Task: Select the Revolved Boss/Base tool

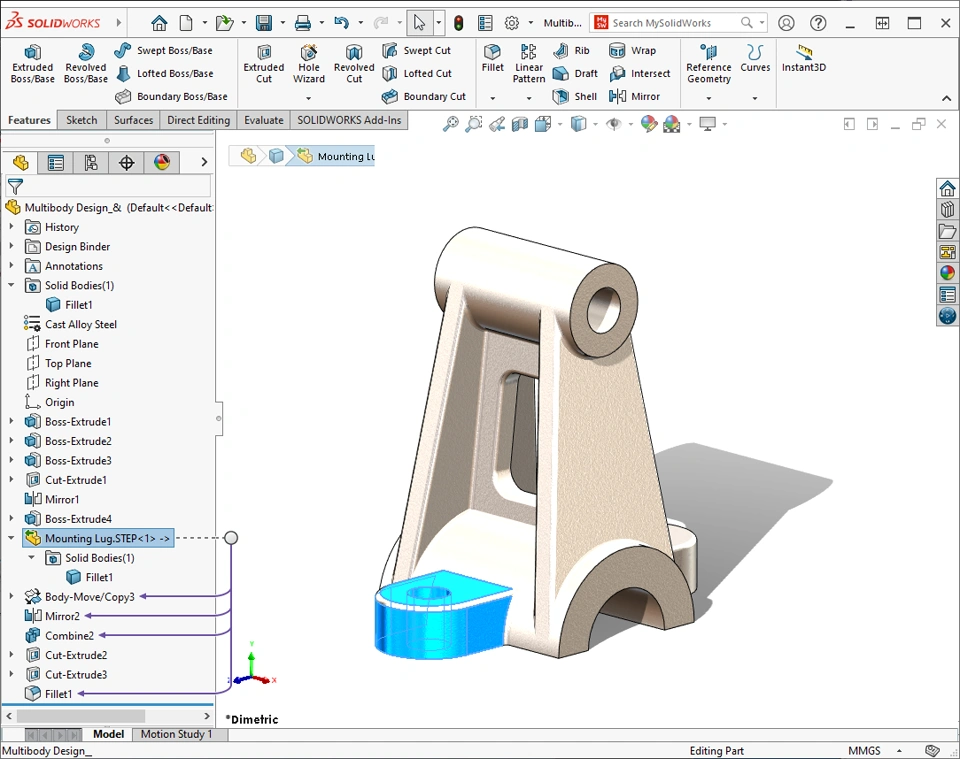Action: [x=86, y=64]
